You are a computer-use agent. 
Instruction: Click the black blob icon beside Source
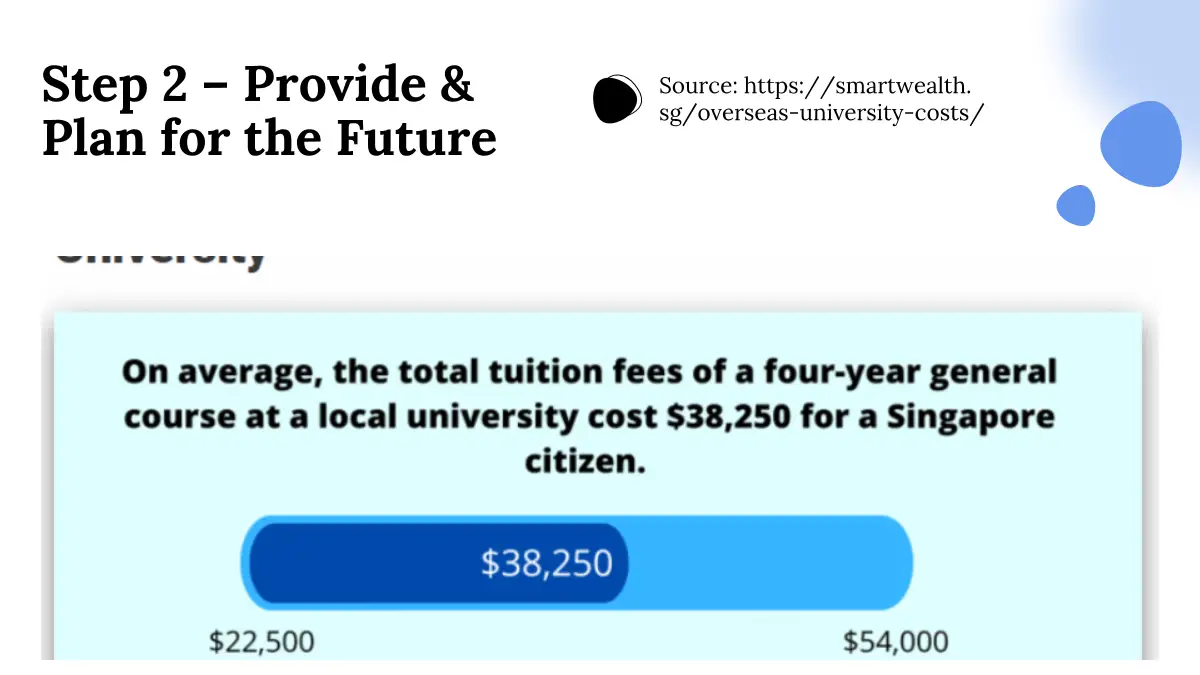[x=617, y=99]
